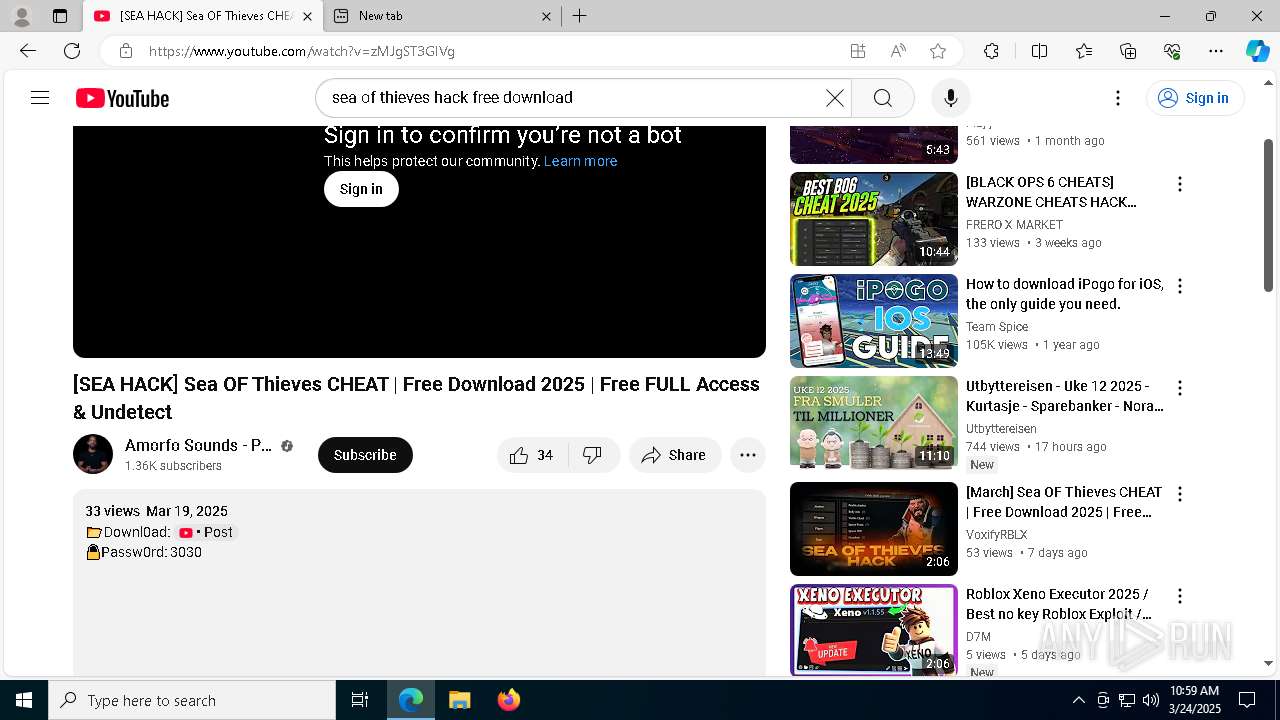Screen dimensions: 1280x720
Task: View site information lock icon in address bar
Action: click(x=125, y=51)
